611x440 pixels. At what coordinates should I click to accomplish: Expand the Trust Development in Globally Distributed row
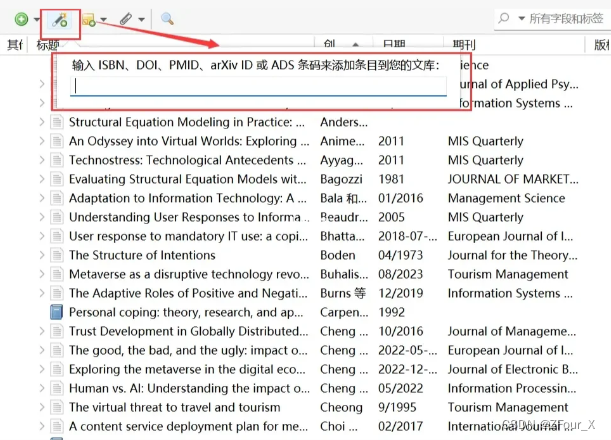[x=42, y=331]
